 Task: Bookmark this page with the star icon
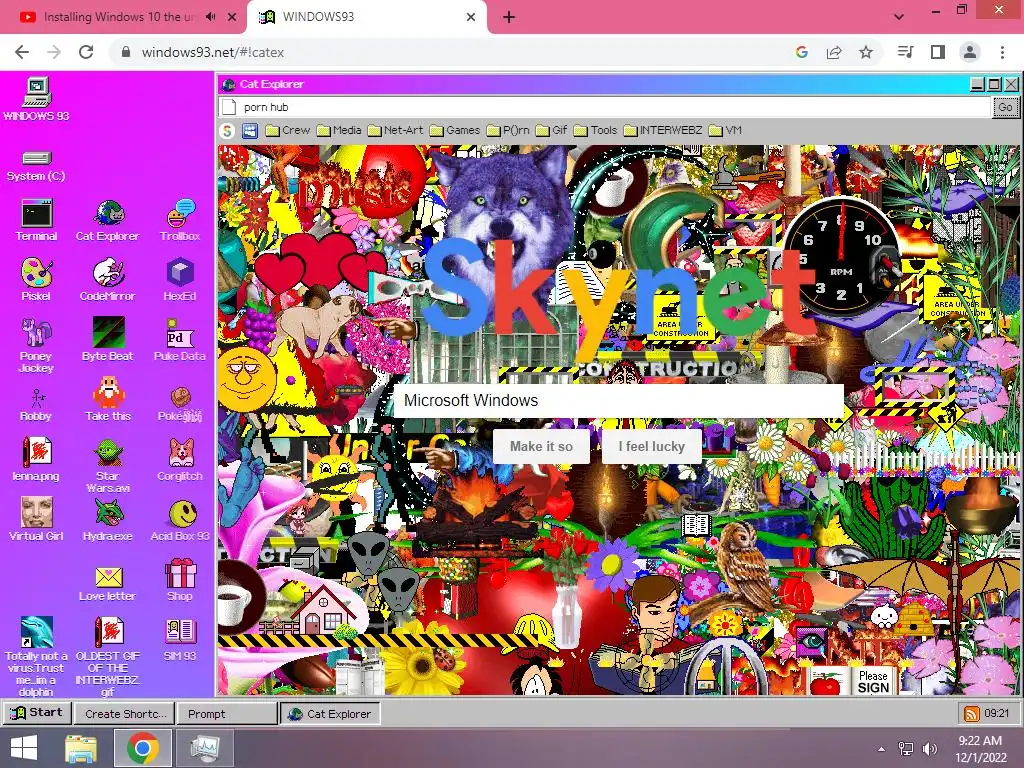coord(865,52)
